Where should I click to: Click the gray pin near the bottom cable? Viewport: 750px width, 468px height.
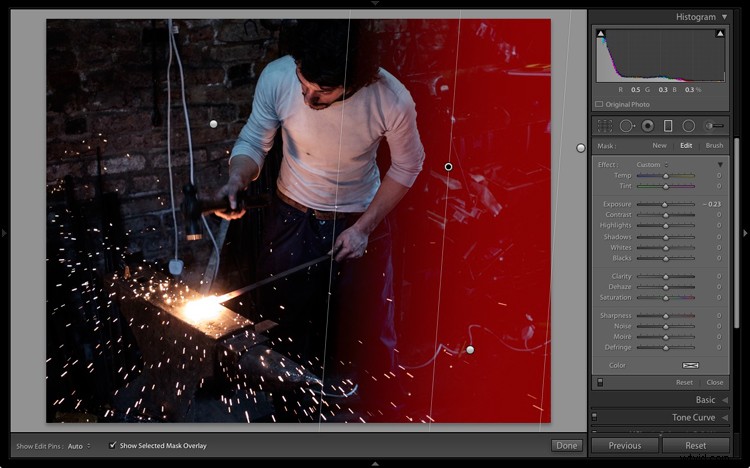470,350
